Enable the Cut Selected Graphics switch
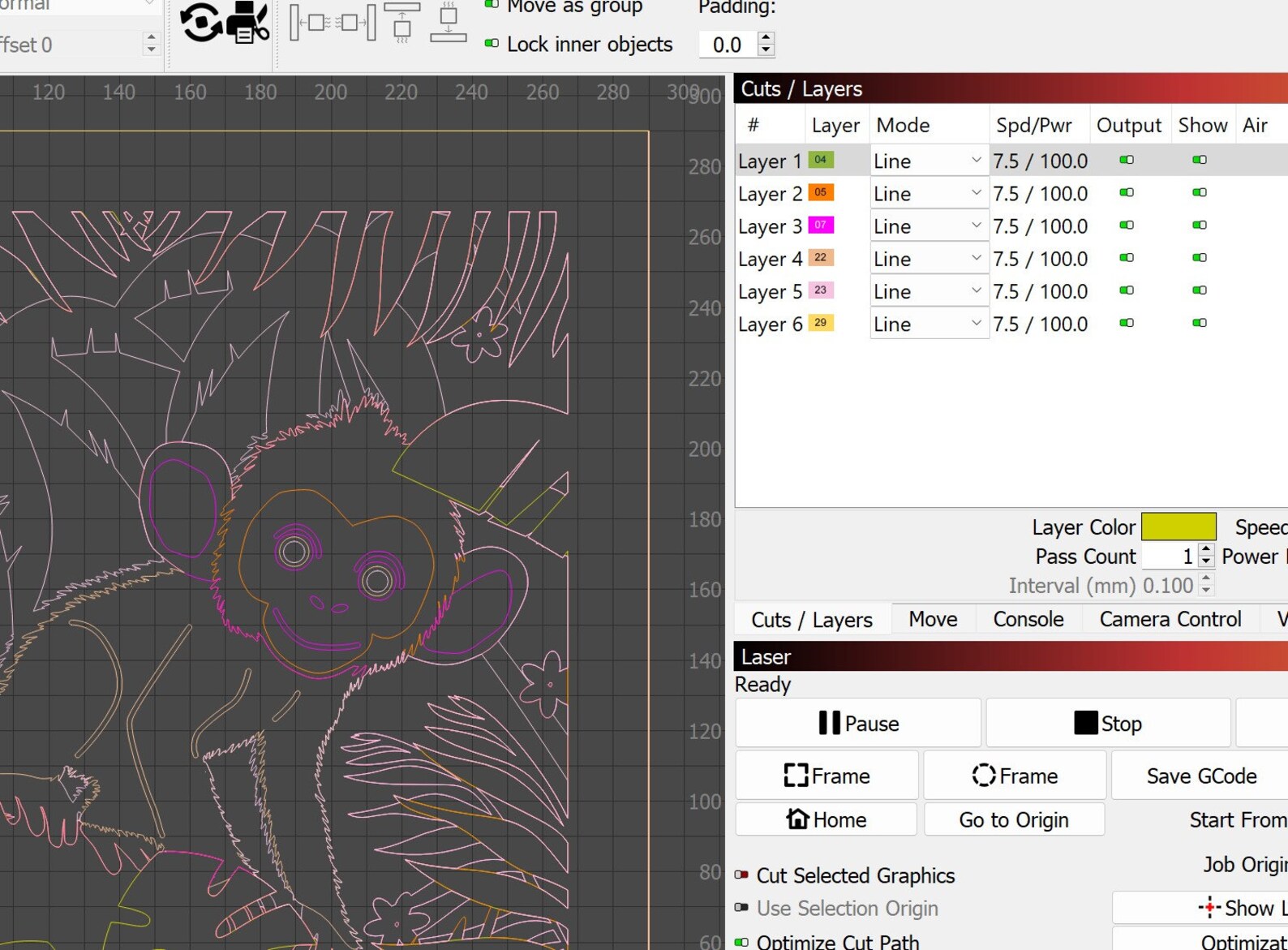The image size is (1288, 950). (x=741, y=875)
